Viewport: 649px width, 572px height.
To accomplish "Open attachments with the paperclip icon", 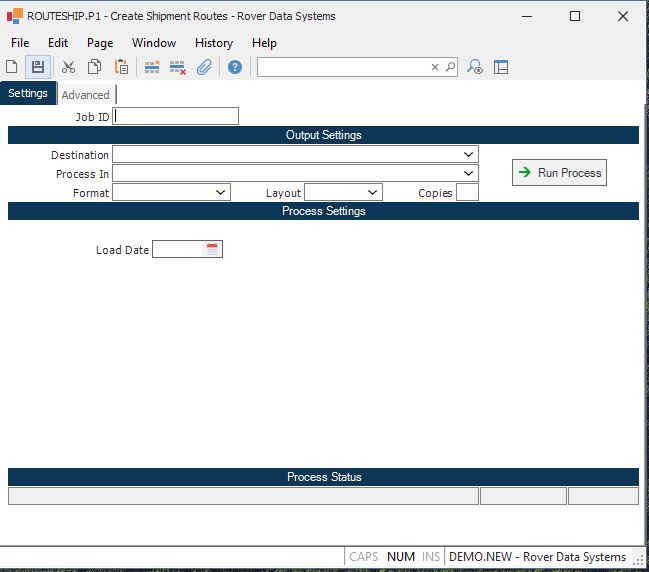I will point(204,67).
